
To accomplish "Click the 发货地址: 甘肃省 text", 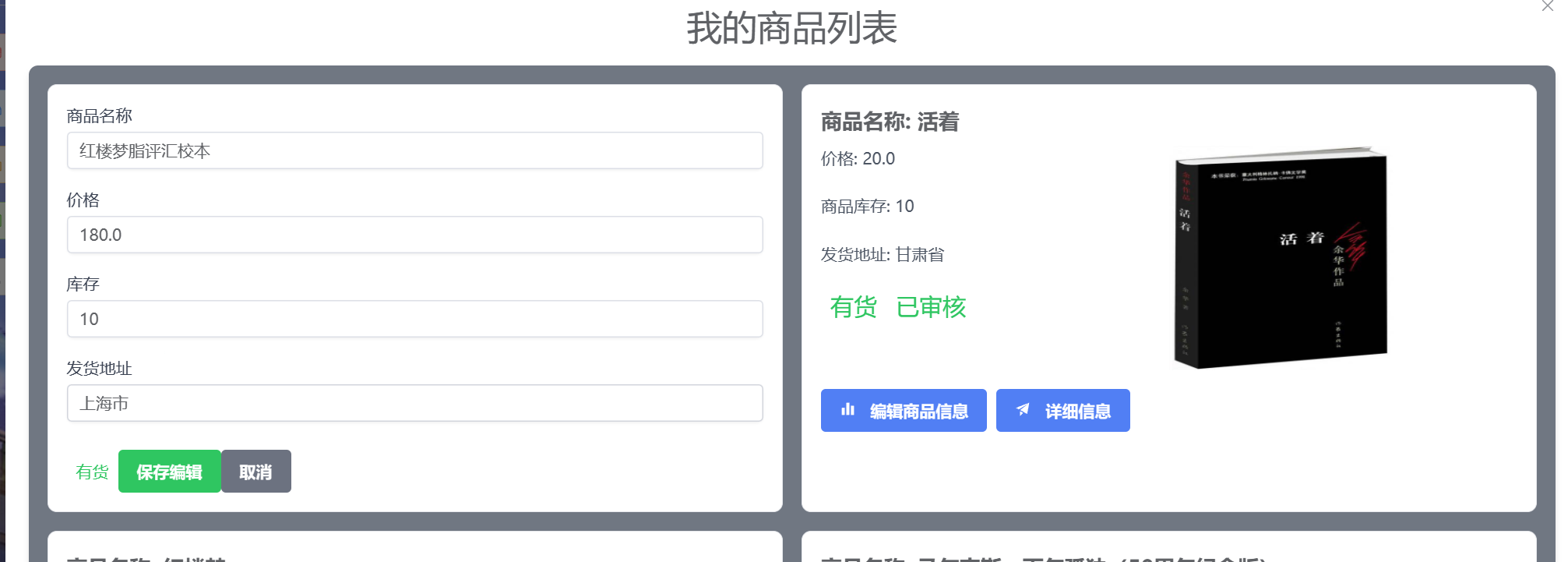I will 882,255.
